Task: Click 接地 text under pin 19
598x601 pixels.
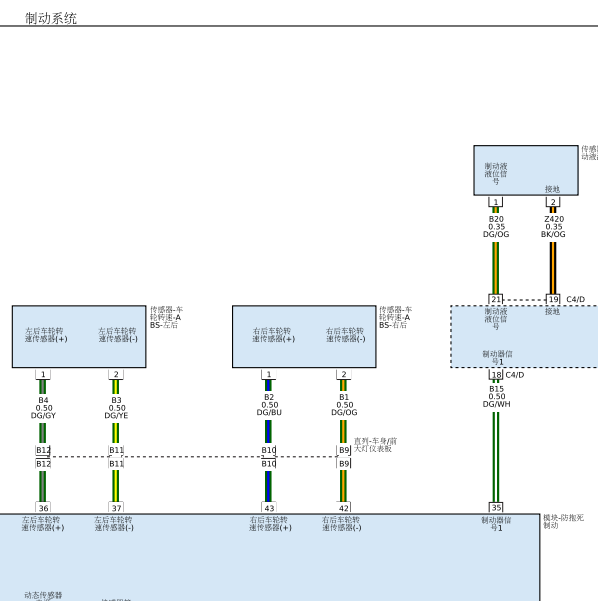Action: coord(552,311)
